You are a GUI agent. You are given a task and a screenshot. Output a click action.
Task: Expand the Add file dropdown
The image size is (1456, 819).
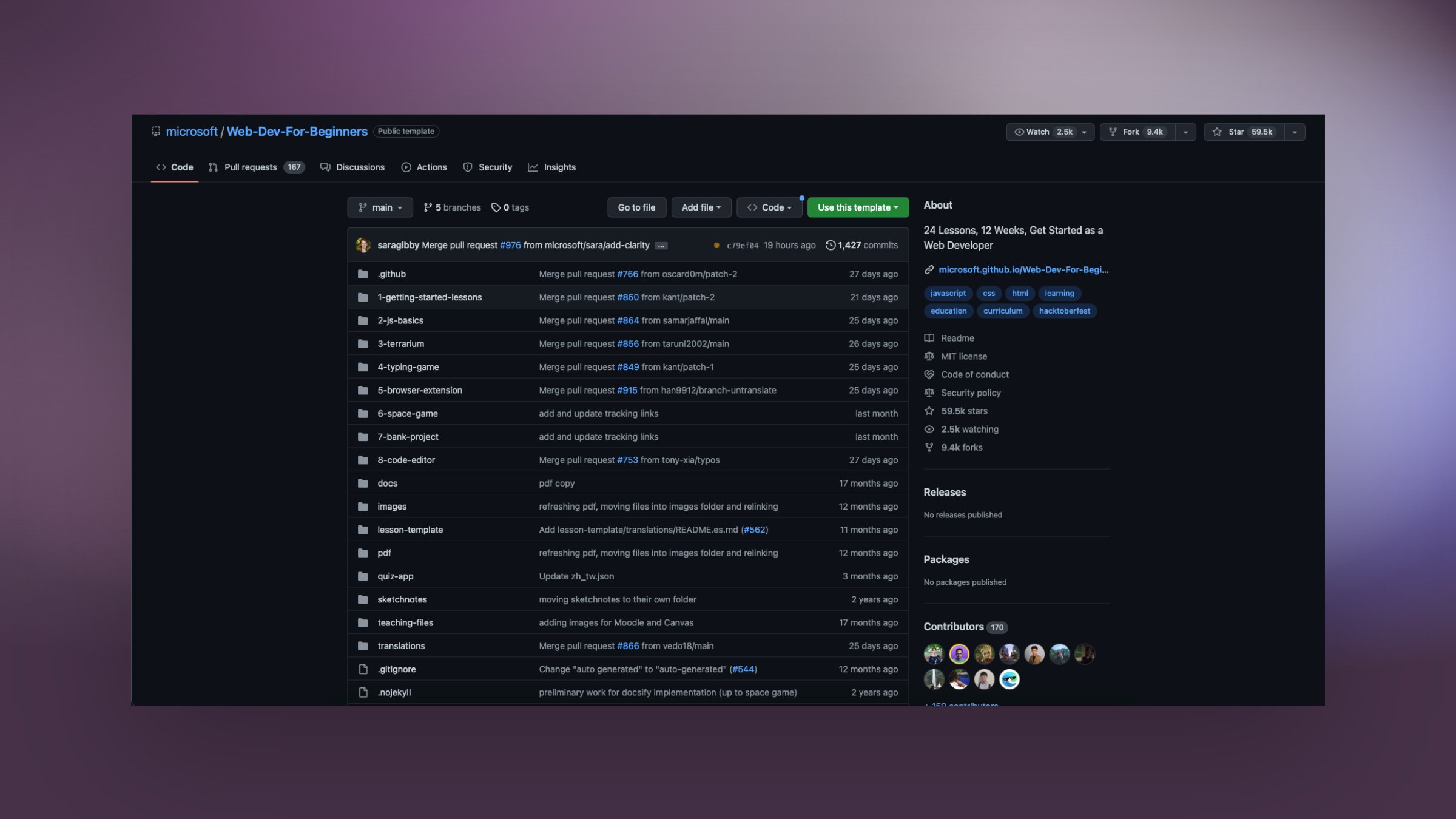(x=701, y=207)
